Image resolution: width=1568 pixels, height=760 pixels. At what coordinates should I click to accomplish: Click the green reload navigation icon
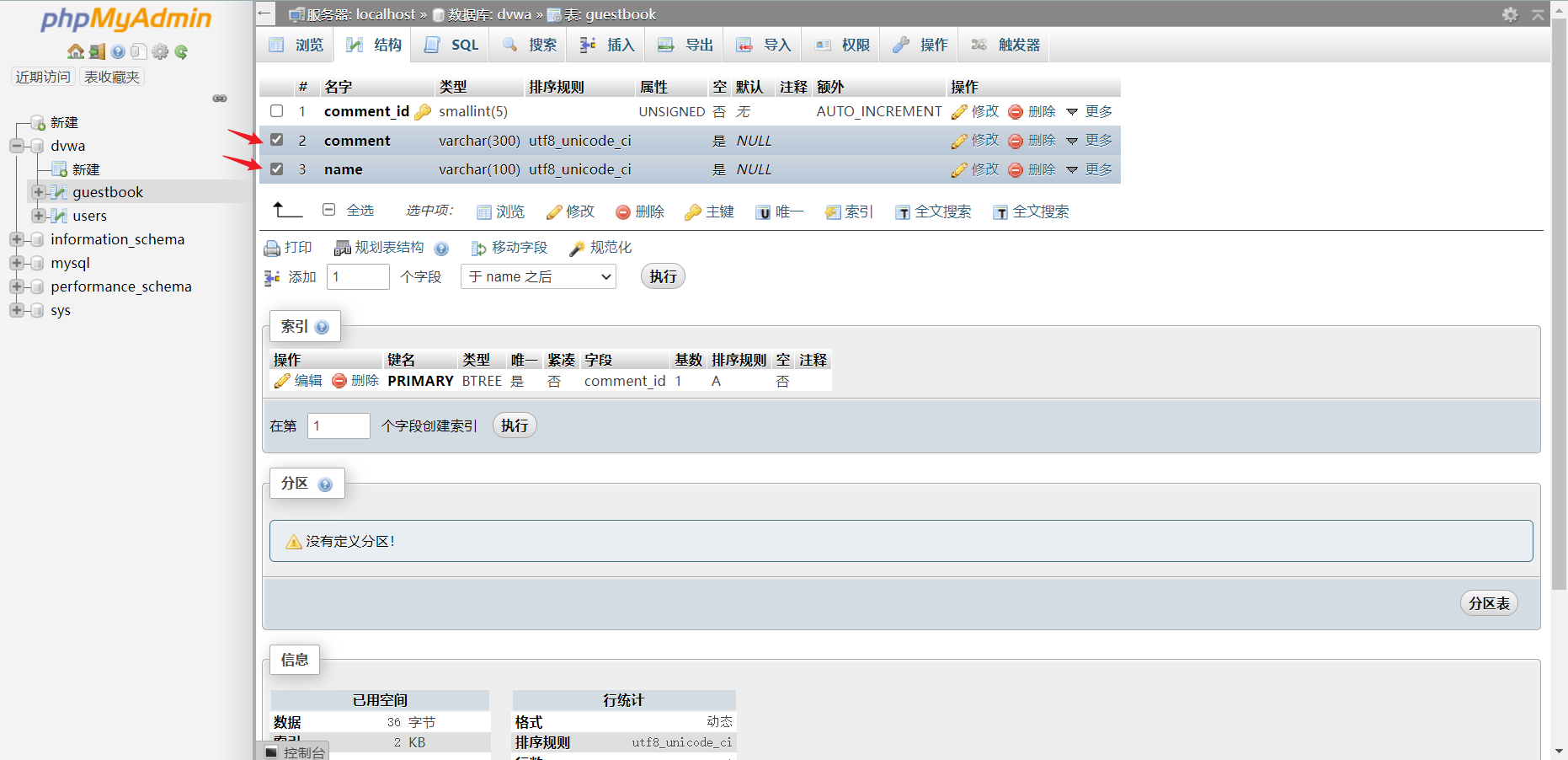tap(181, 51)
